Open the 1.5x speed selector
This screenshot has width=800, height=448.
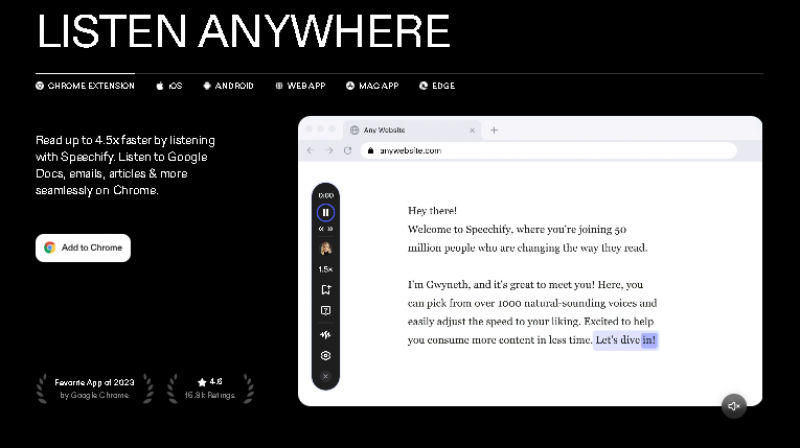[325, 269]
